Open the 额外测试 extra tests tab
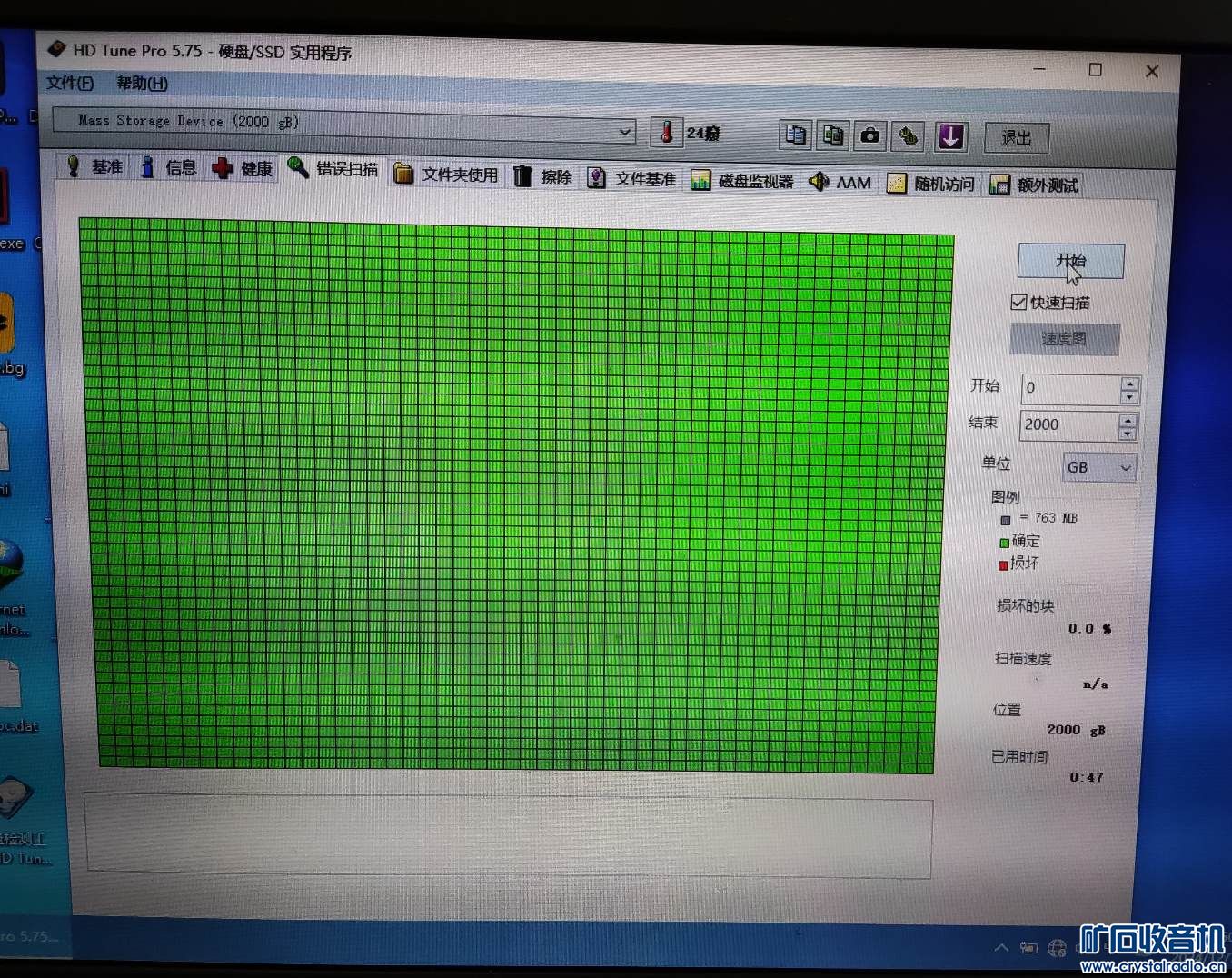1232x978 pixels. coord(1034,185)
